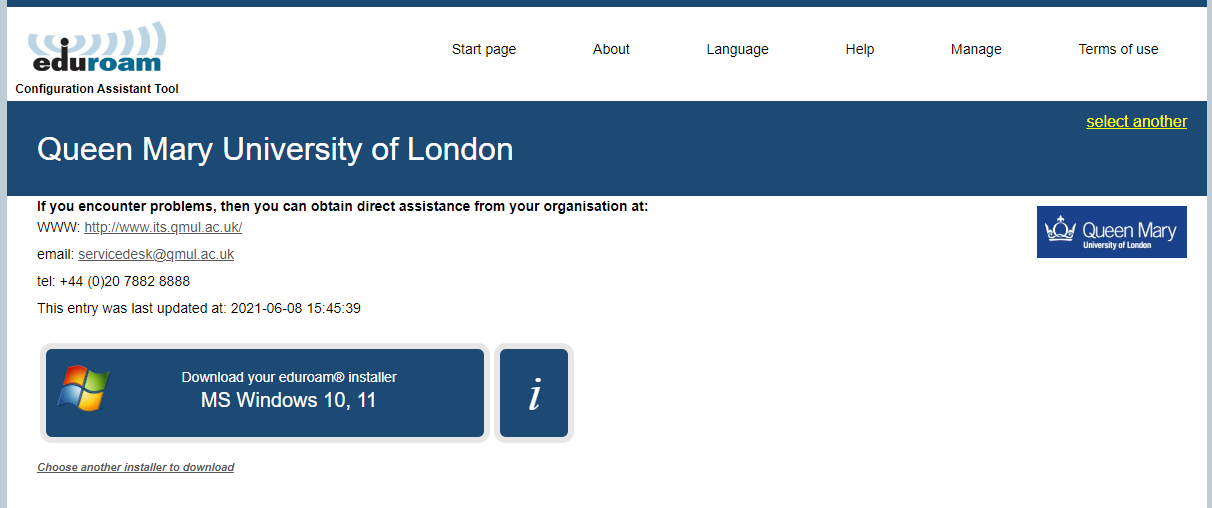The image size is (1212, 508).
Task: Select the Manage menu item
Action: click(x=976, y=49)
